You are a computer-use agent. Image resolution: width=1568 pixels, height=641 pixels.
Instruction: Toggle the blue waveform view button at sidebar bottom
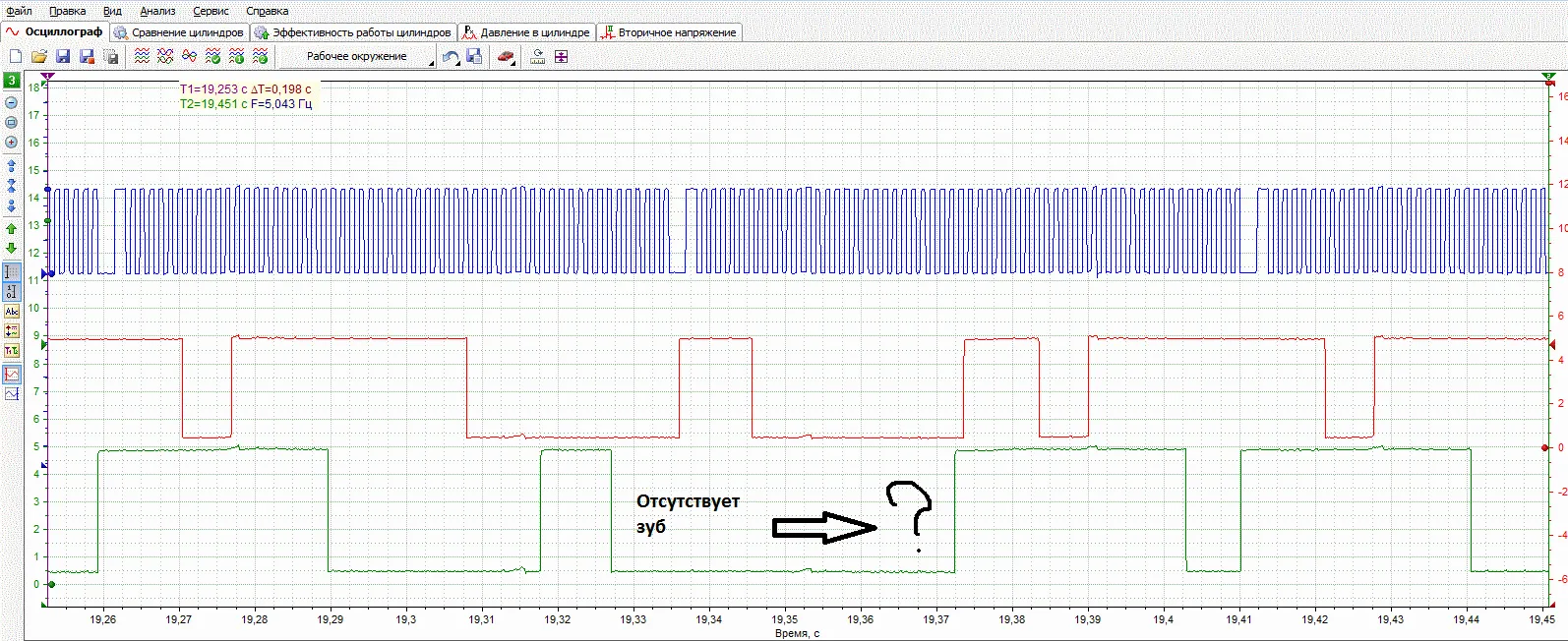tap(12, 393)
